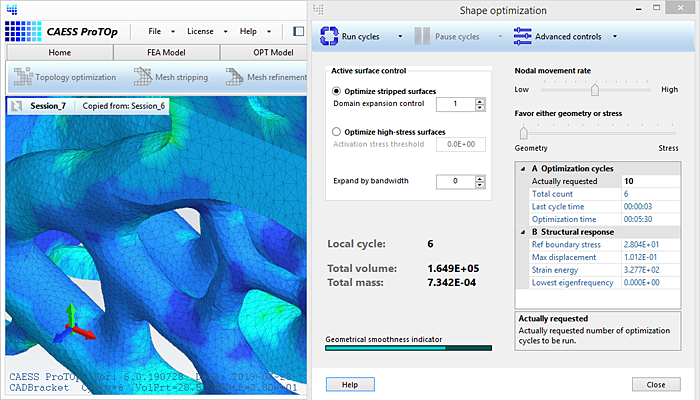Click the Close button in the dialog
The height and width of the screenshot is (400, 700).
(656, 384)
